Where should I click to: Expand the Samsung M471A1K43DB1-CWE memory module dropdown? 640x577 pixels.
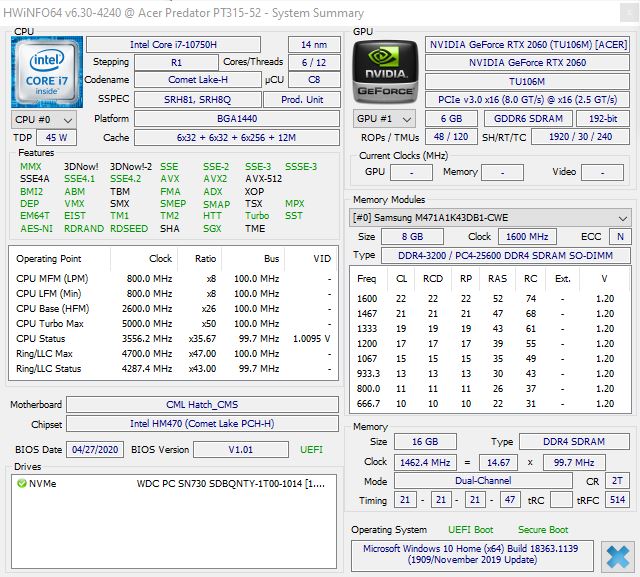click(x=490, y=218)
